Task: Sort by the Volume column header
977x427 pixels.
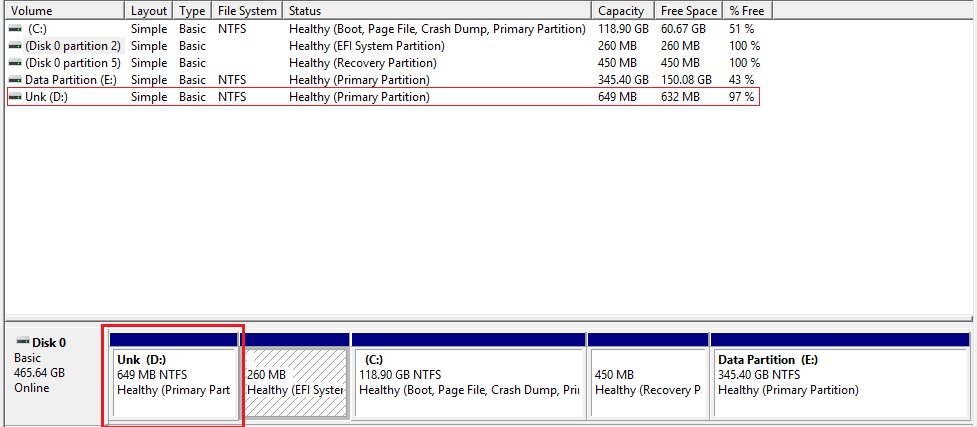Action: point(65,11)
